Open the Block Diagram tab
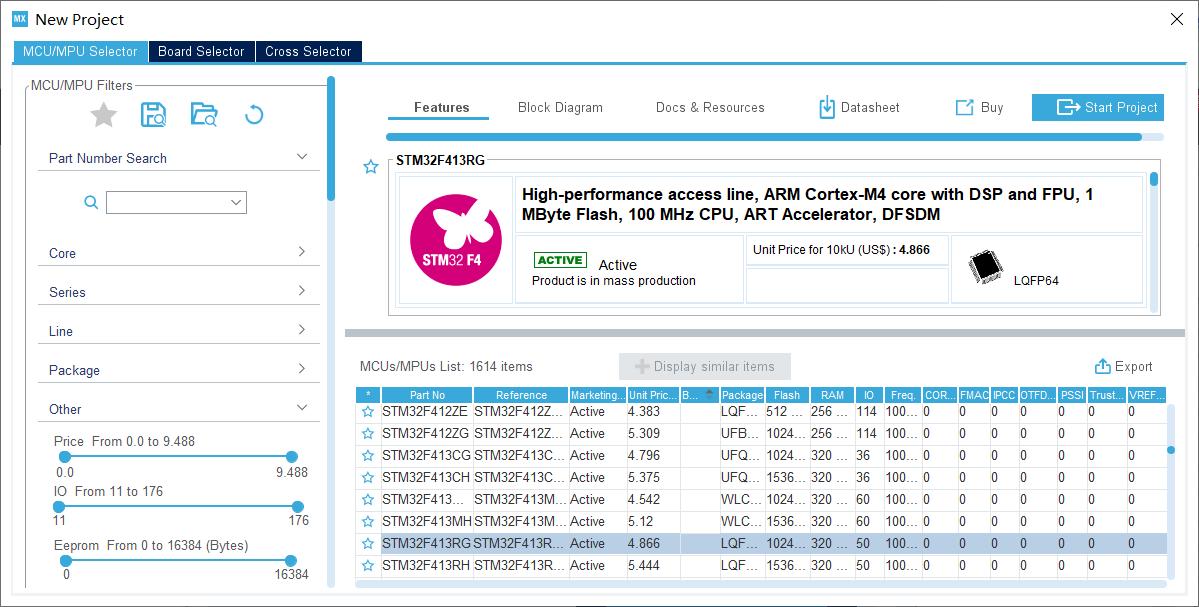 [x=560, y=108]
